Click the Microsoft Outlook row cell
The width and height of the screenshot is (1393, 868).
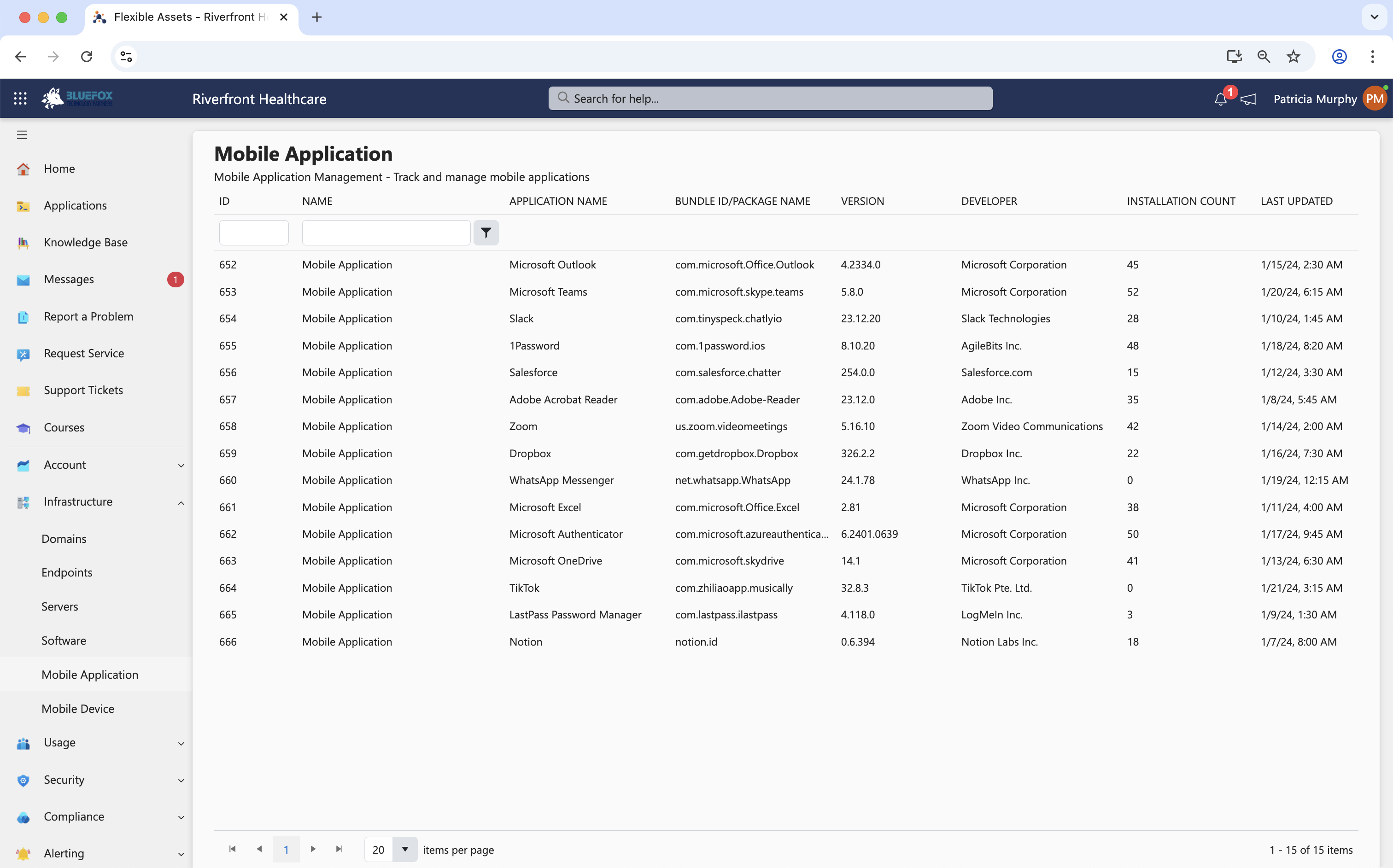click(x=552, y=265)
